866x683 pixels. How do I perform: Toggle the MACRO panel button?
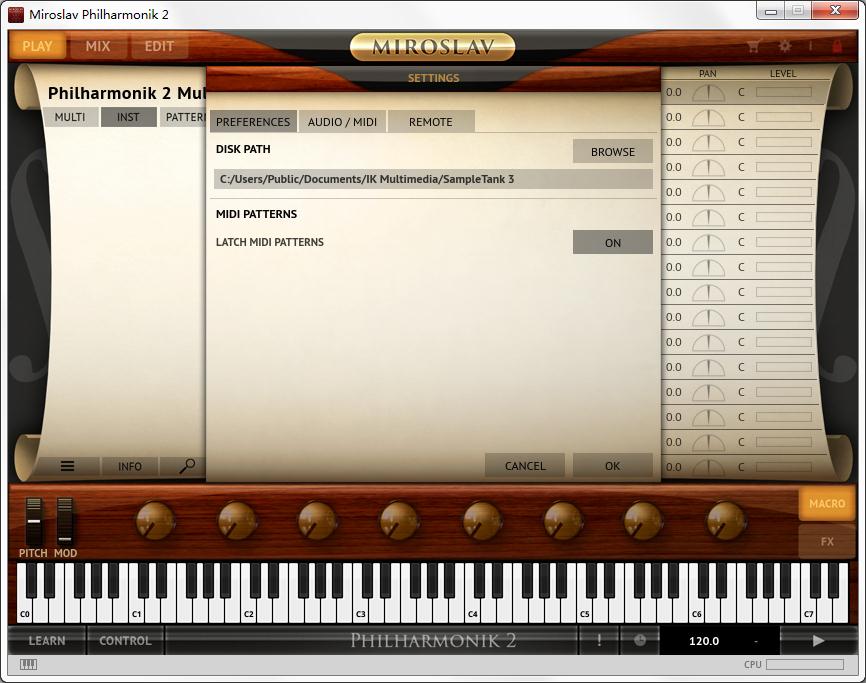(826, 504)
